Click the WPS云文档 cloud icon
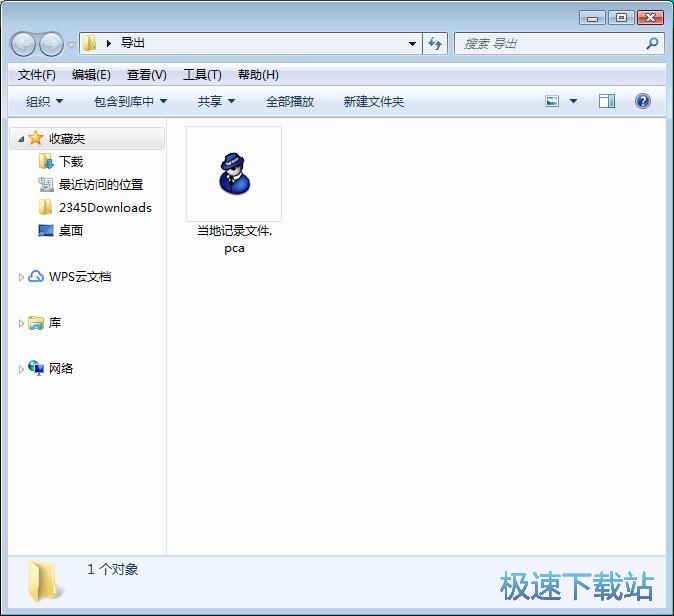 [36, 276]
